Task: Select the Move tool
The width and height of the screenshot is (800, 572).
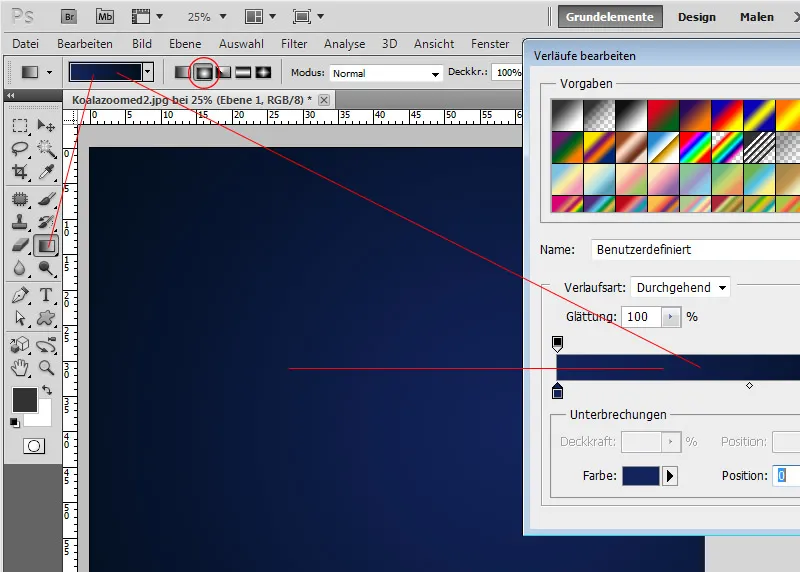Action: pyautogui.click(x=46, y=126)
